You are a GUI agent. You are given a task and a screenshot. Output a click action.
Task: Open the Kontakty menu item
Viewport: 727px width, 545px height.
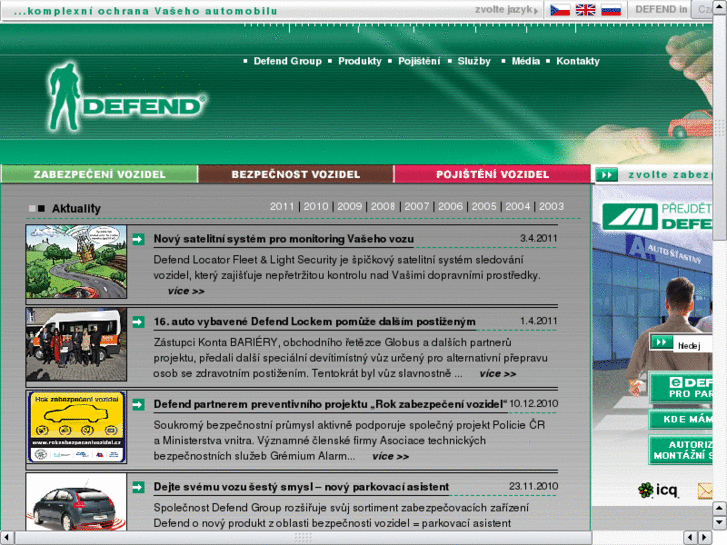[x=578, y=61]
